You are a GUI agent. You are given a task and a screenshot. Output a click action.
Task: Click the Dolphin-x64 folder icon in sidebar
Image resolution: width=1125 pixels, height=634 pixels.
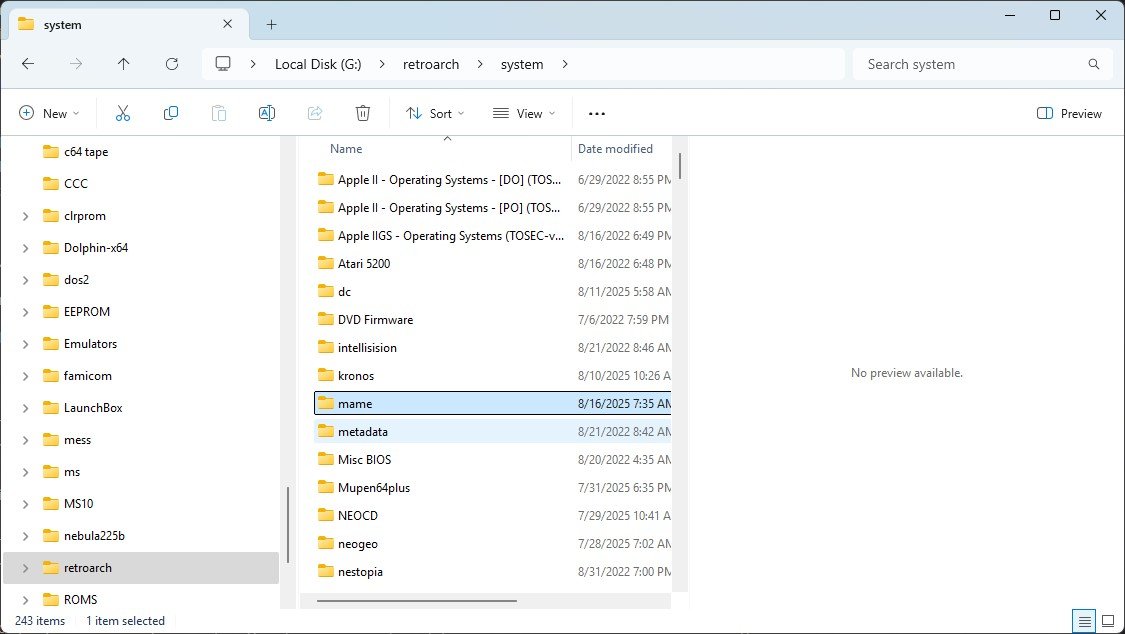51,247
